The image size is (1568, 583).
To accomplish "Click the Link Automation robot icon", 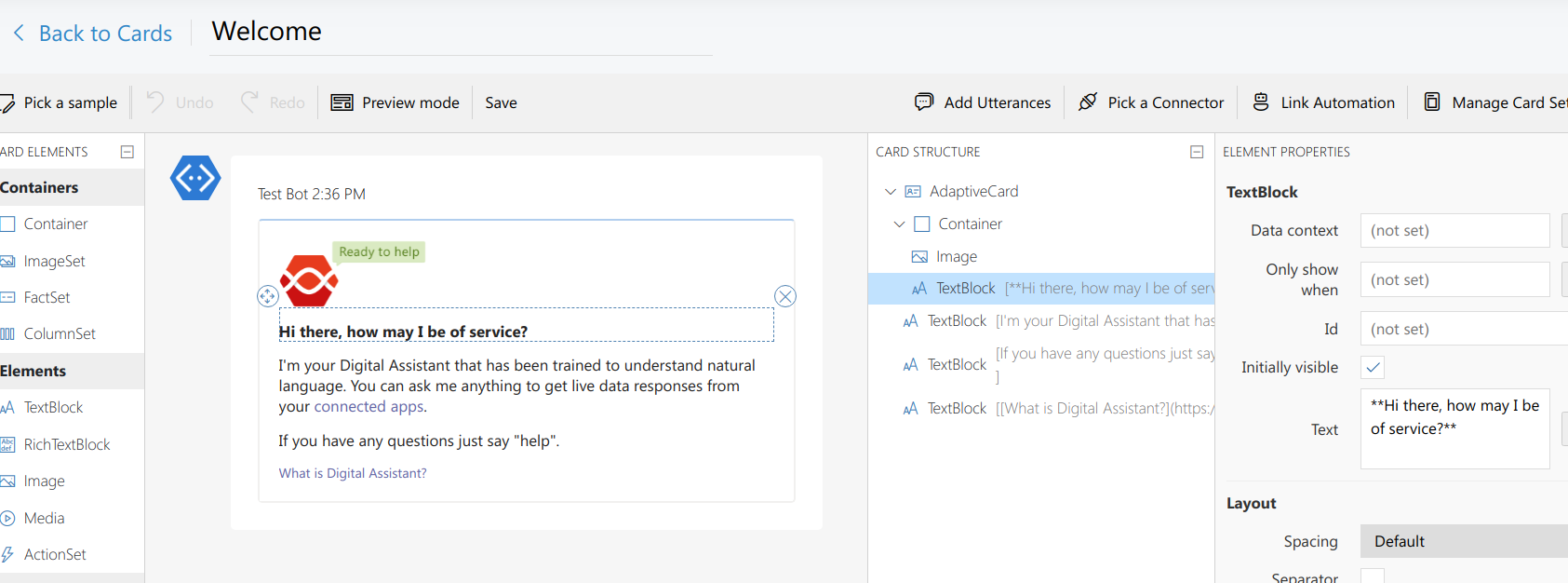I will [1261, 102].
